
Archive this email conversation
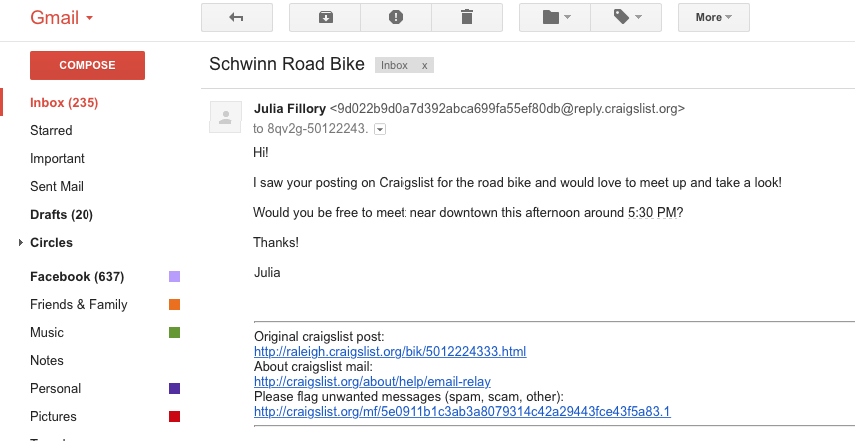(324, 17)
